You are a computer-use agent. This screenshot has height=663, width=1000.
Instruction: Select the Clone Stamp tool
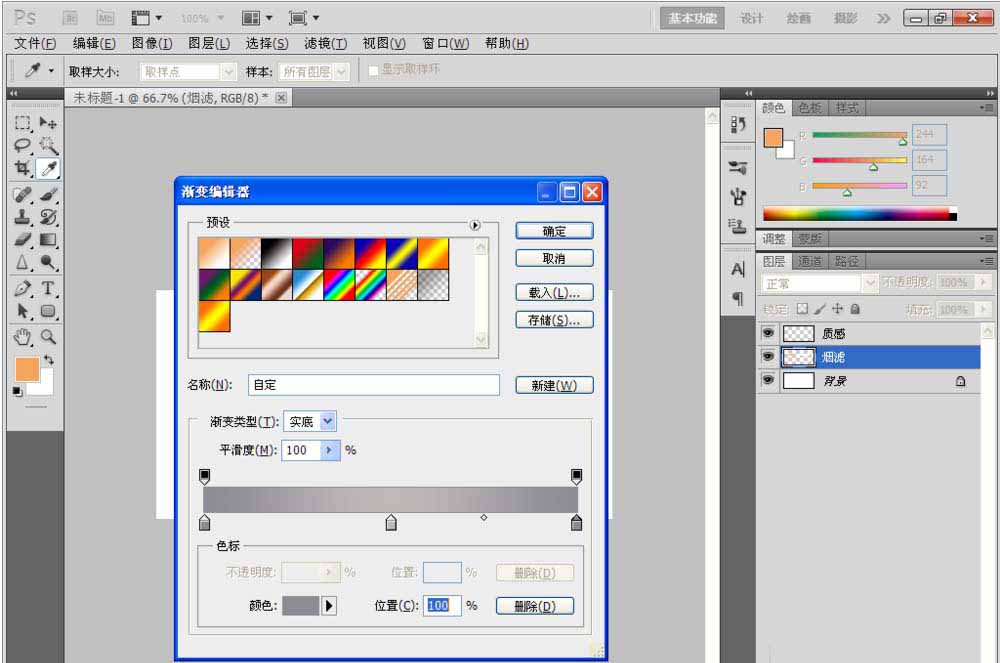[x=22, y=217]
